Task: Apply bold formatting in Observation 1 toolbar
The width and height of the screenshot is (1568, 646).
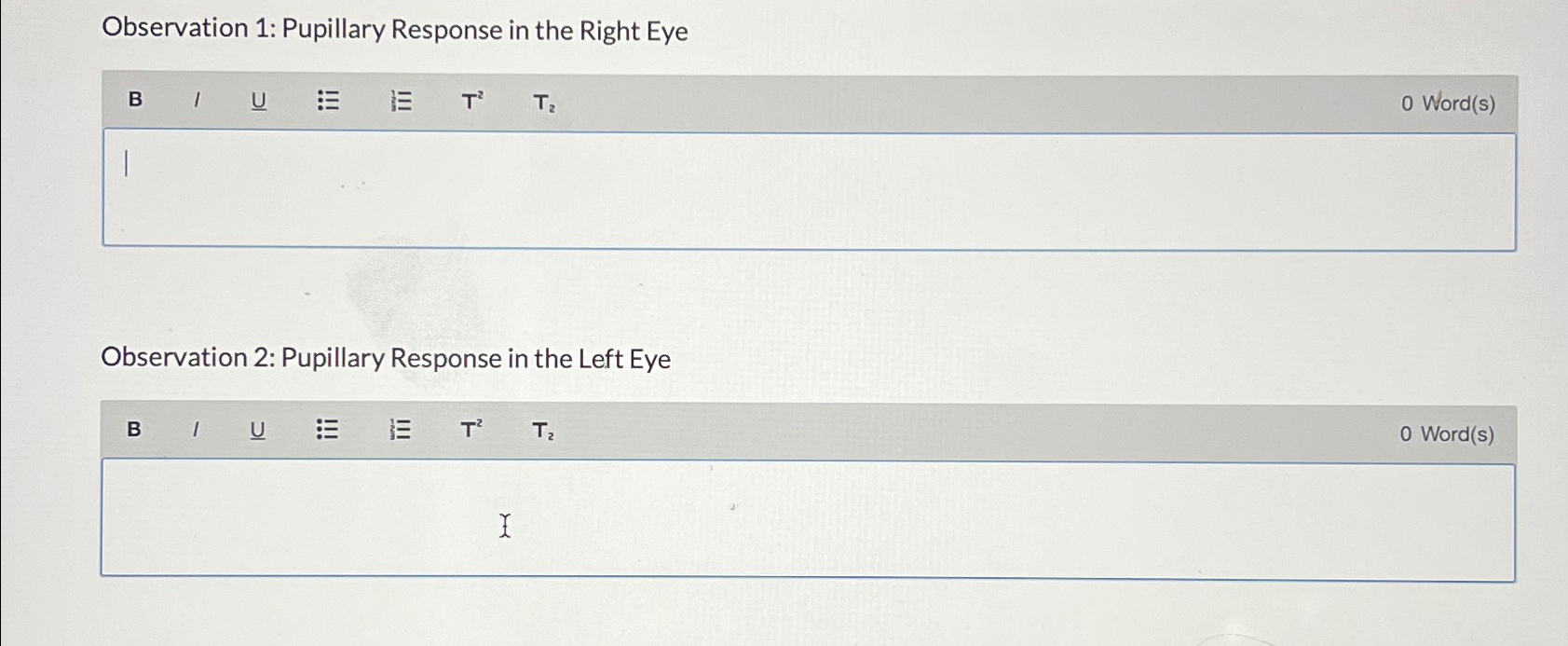Action: pos(134,102)
